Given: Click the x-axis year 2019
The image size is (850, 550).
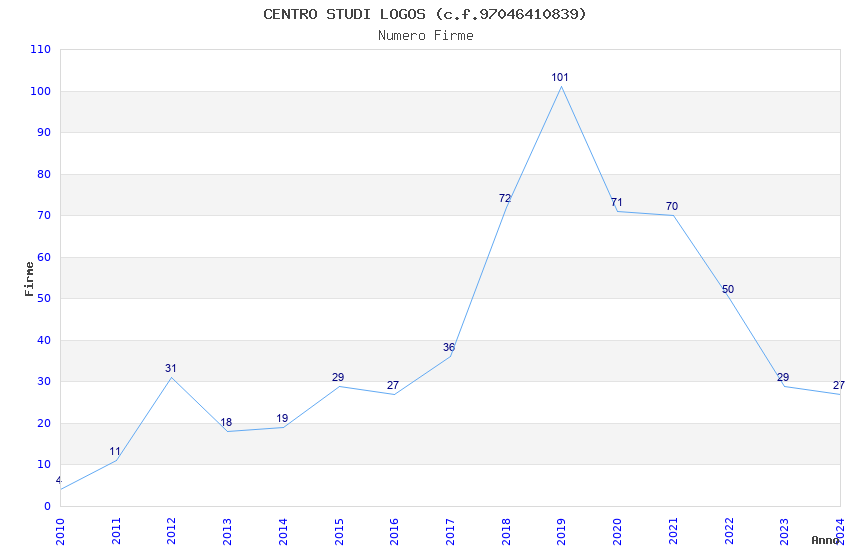Looking at the screenshot, I should [562, 532].
